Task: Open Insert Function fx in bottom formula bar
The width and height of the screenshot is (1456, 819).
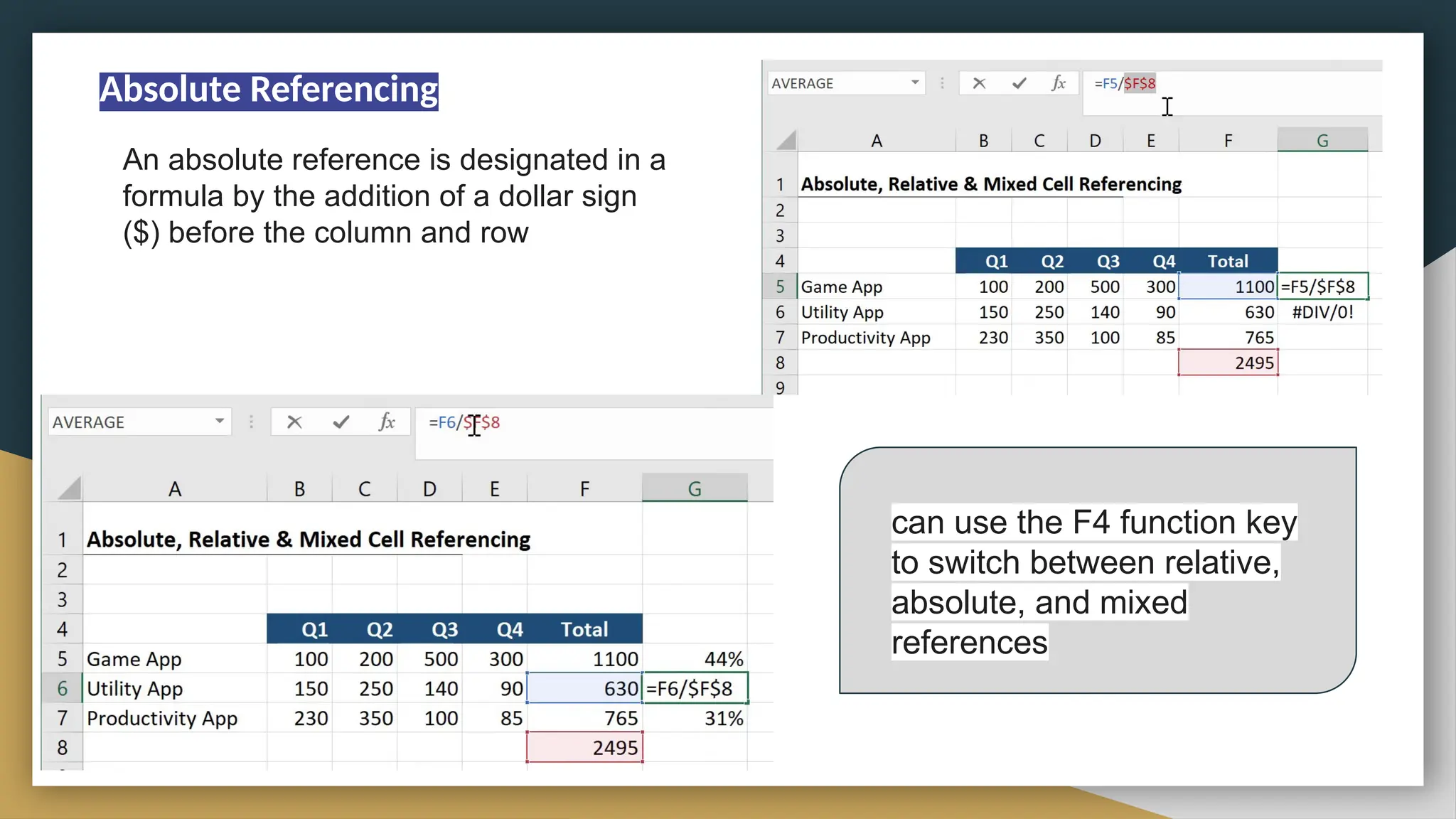Action: pyautogui.click(x=387, y=422)
